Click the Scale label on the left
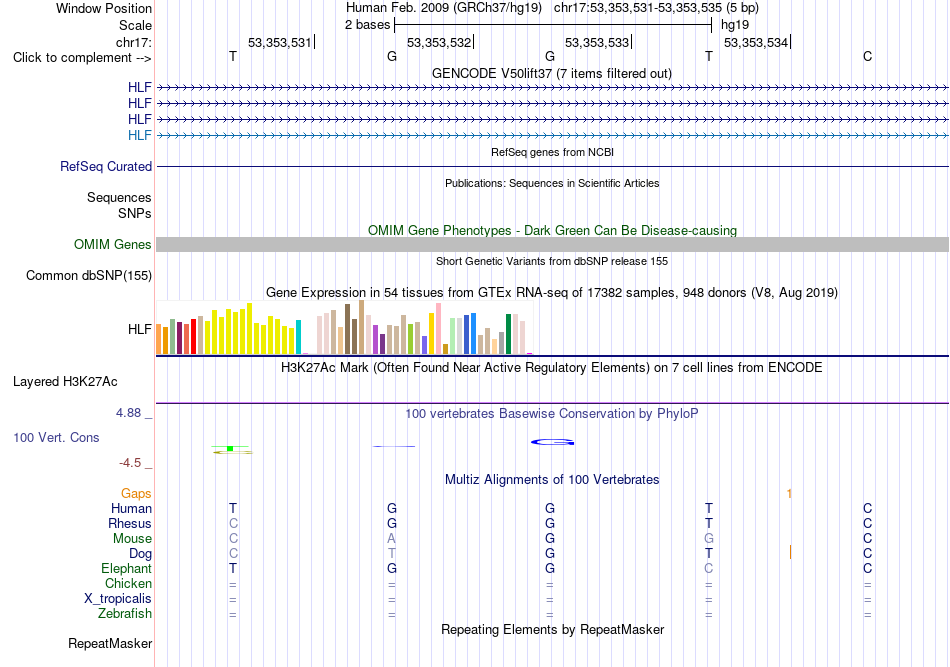The height and width of the screenshot is (667, 950). [135, 25]
